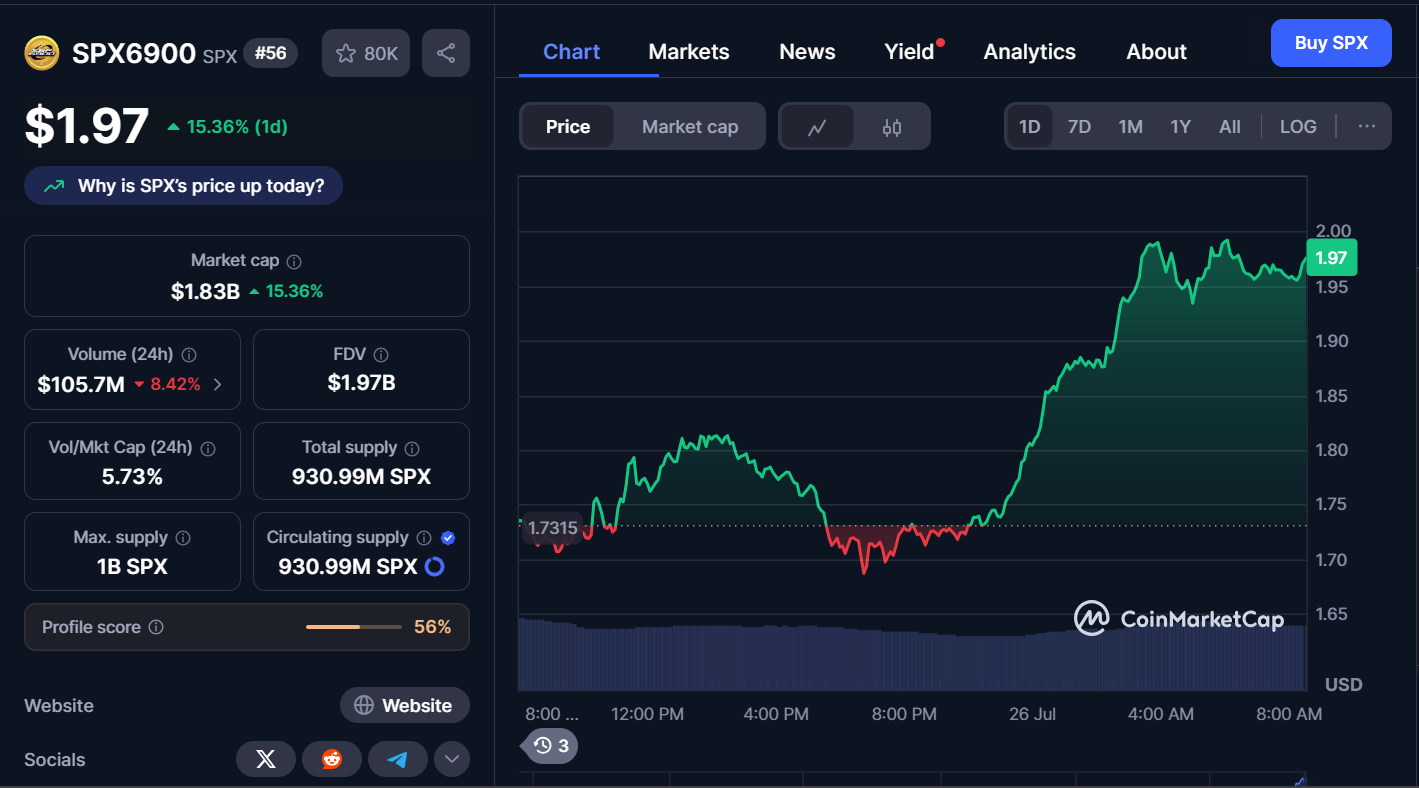The image size is (1419, 788).
Task: Select the 1D time range
Action: [1030, 127]
